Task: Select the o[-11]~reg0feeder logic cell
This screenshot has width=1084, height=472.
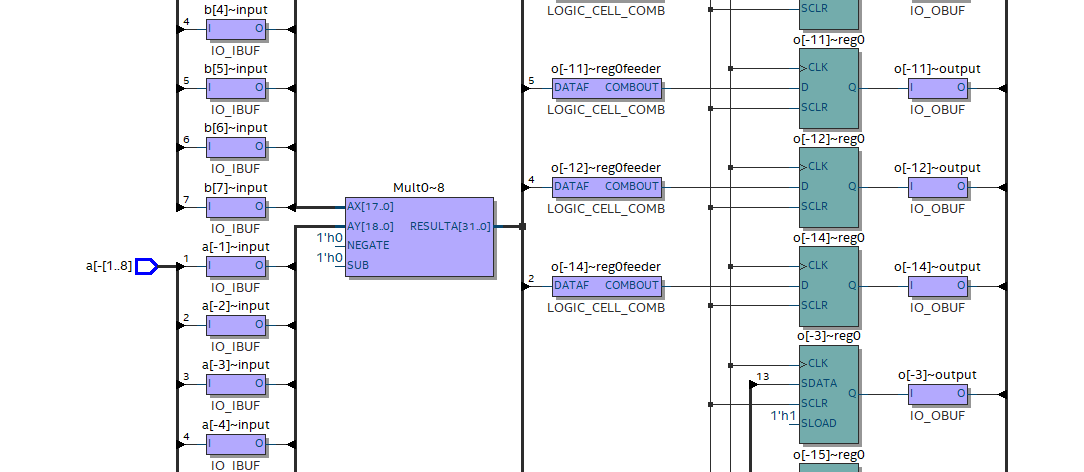Action: click(x=606, y=88)
